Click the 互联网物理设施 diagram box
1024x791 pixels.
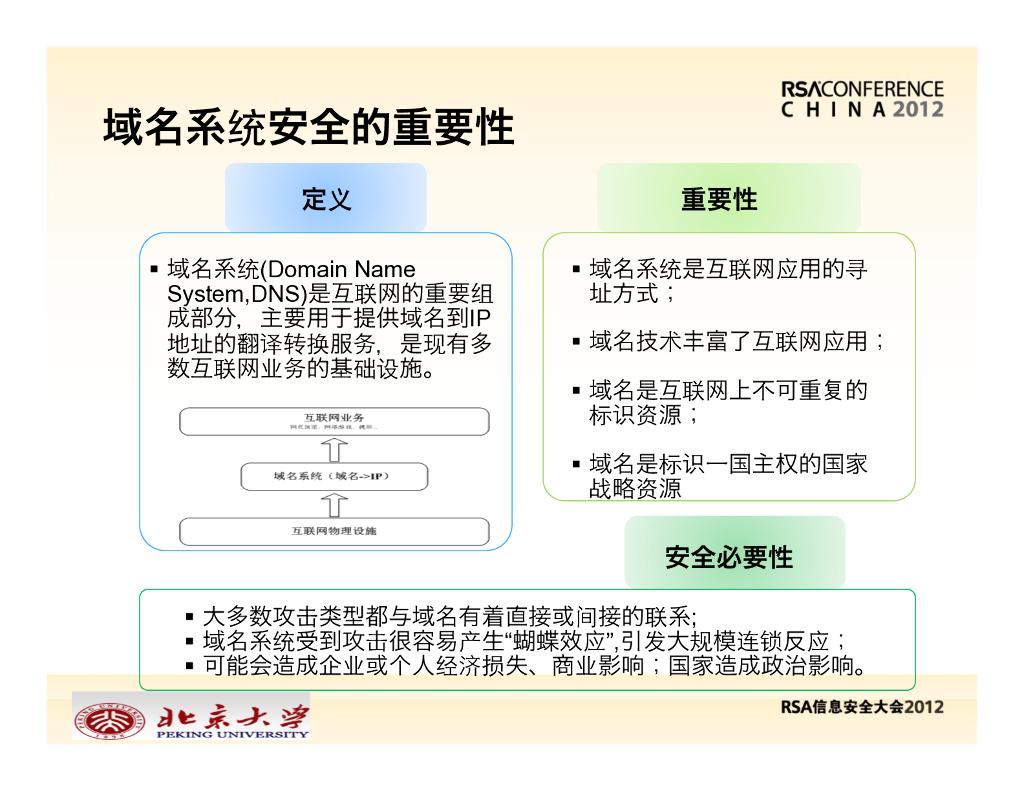coord(334,531)
